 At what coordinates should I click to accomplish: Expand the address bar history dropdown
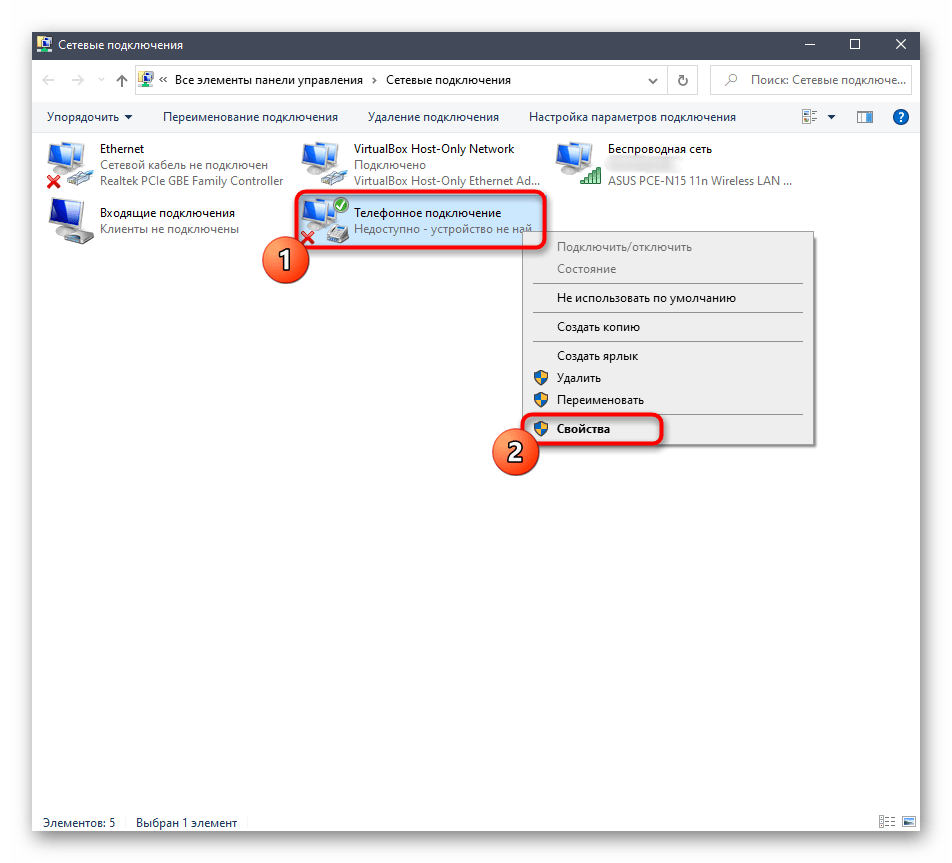655,80
